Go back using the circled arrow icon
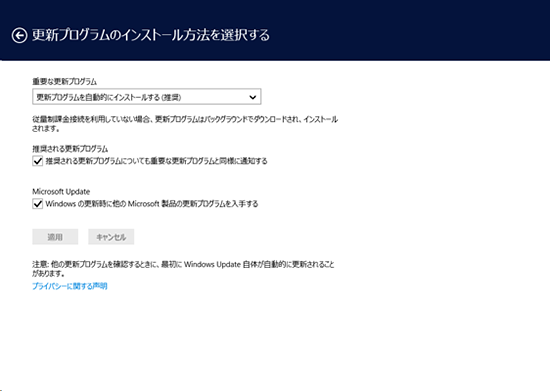The height and width of the screenshot is (391, 550). click(x=19, y=35)
